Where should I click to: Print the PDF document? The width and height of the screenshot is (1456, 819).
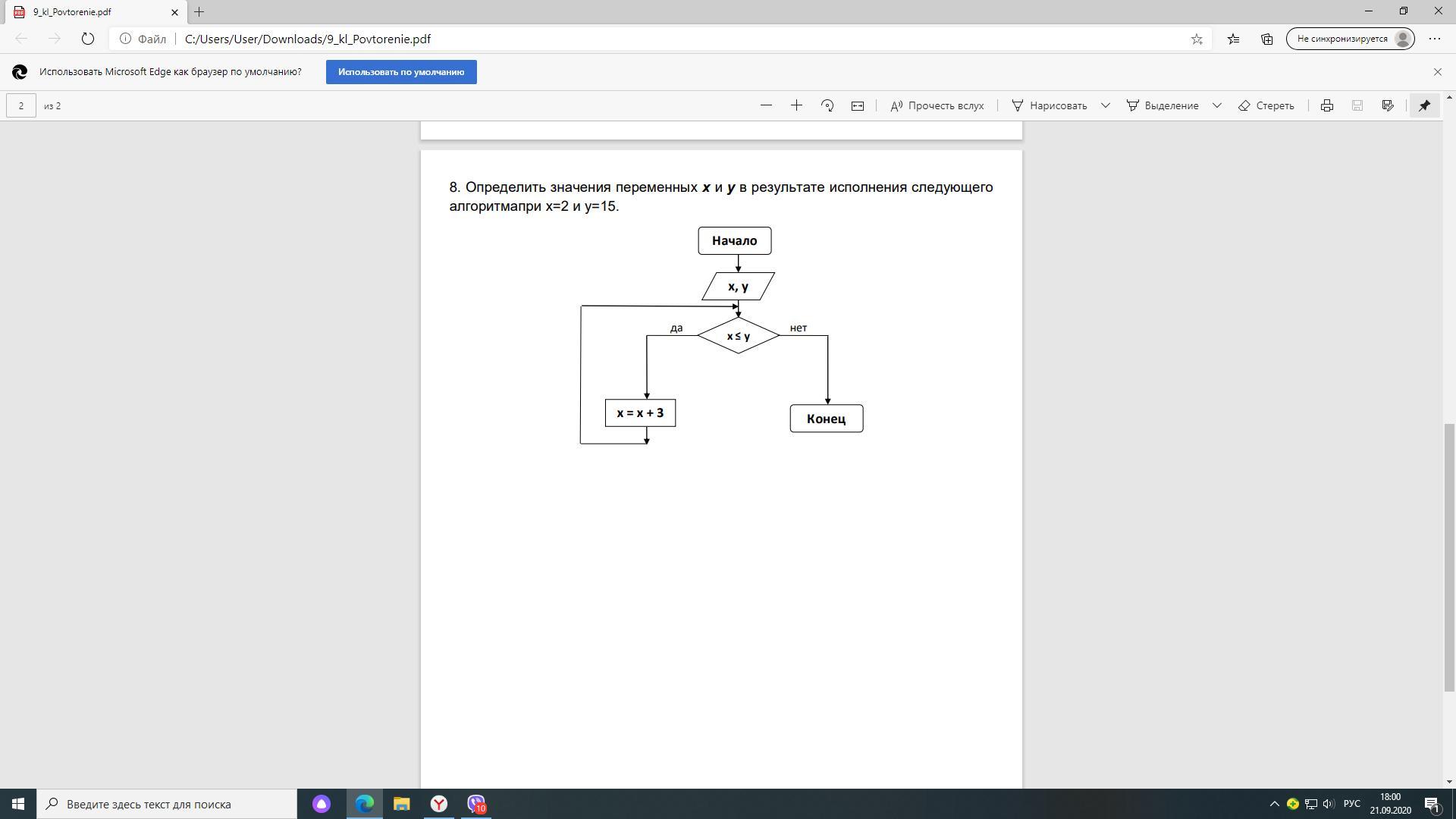(1326, 105)
